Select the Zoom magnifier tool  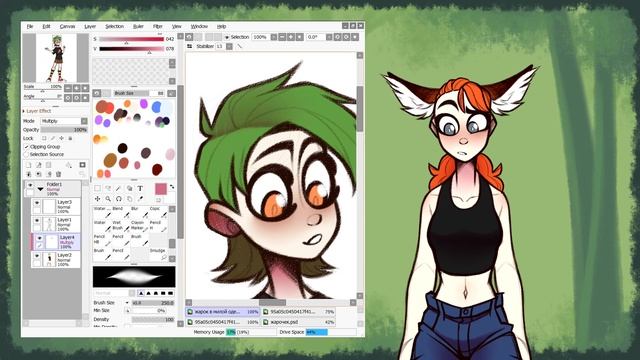[108, 199]
